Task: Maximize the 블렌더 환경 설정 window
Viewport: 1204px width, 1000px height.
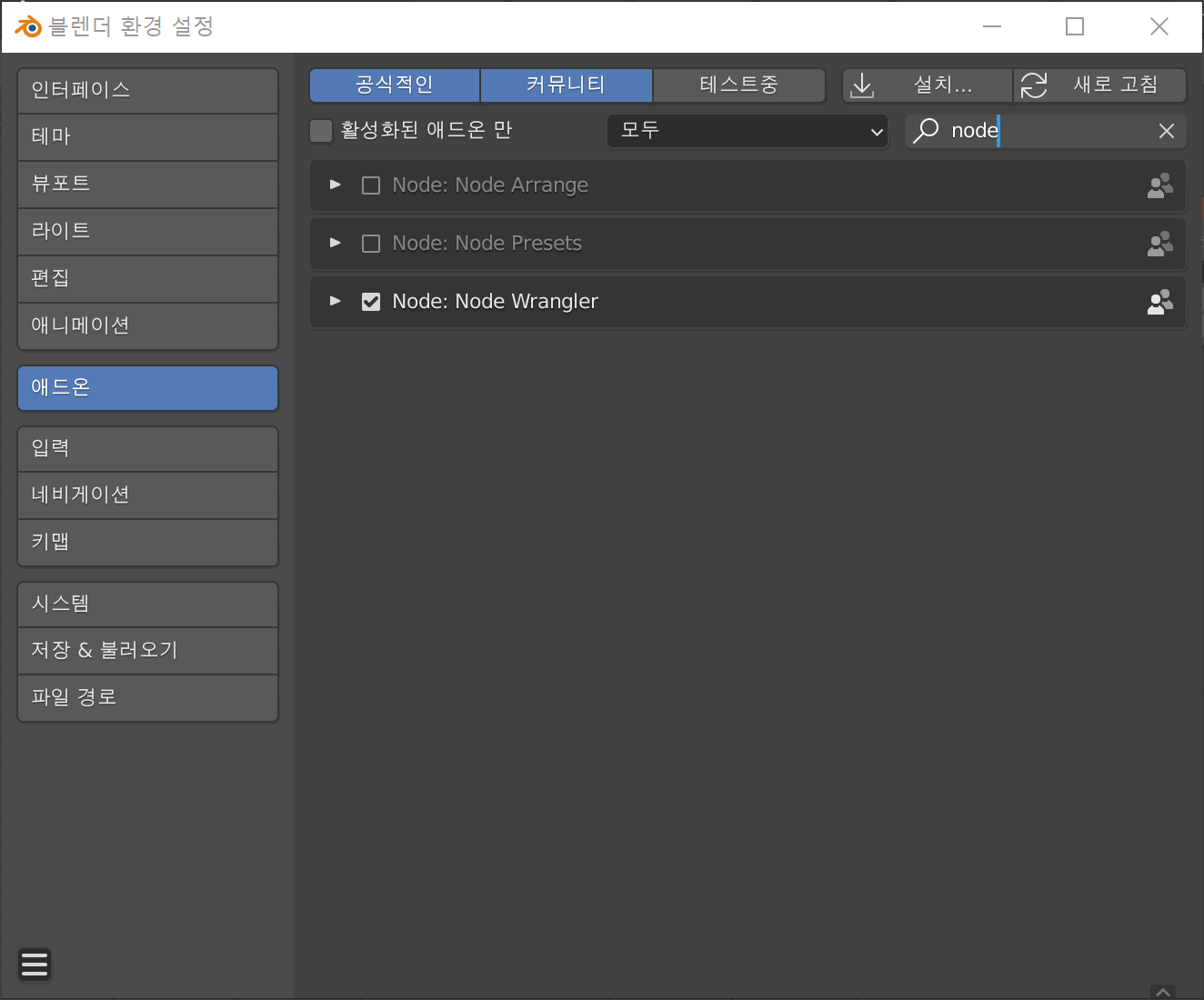Action: pyautogui.click(x=1075, y=26)
